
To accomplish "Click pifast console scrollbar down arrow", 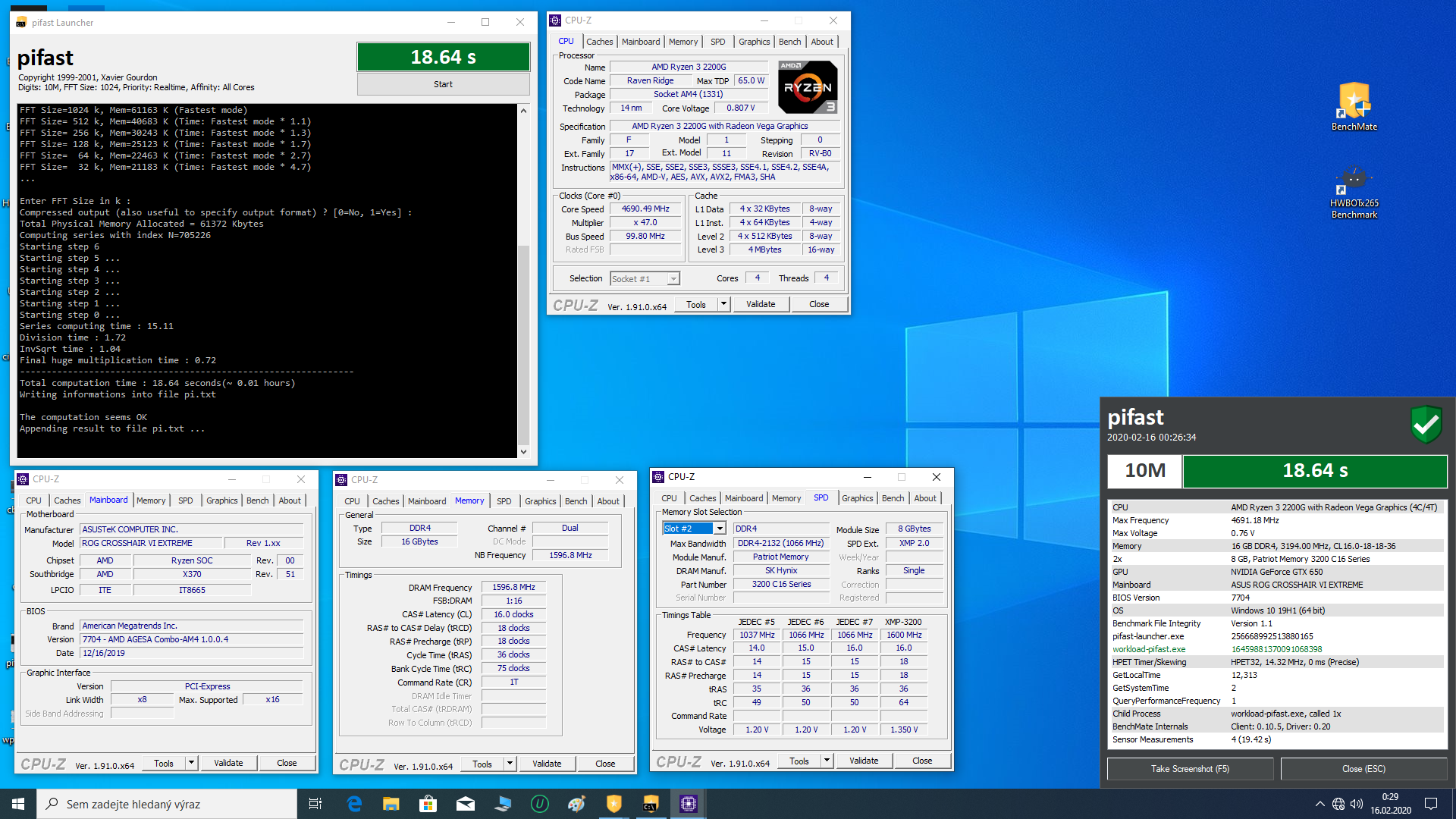I will pos(523,451).
